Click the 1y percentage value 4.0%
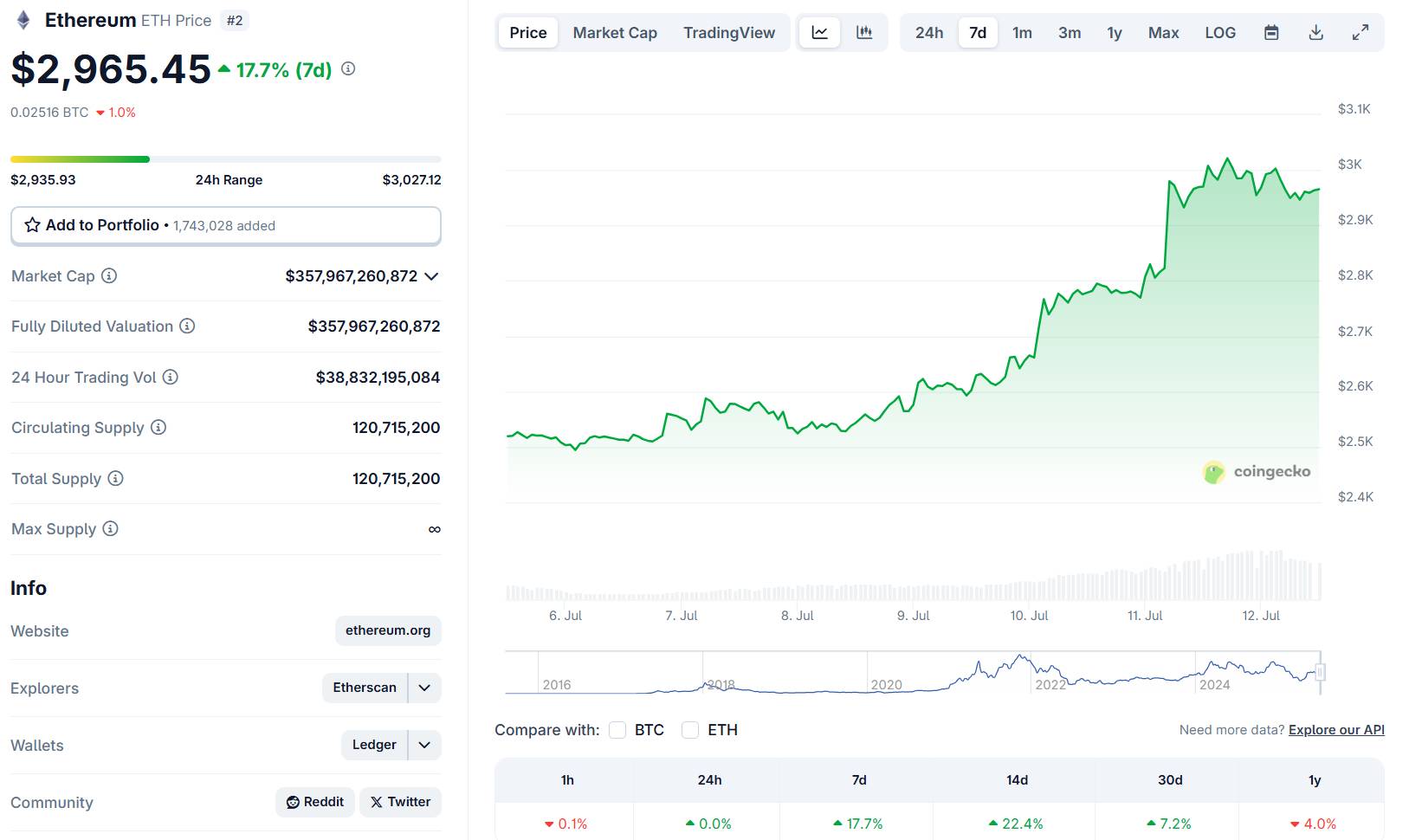1409x840 pixels. click(1320, 824)
